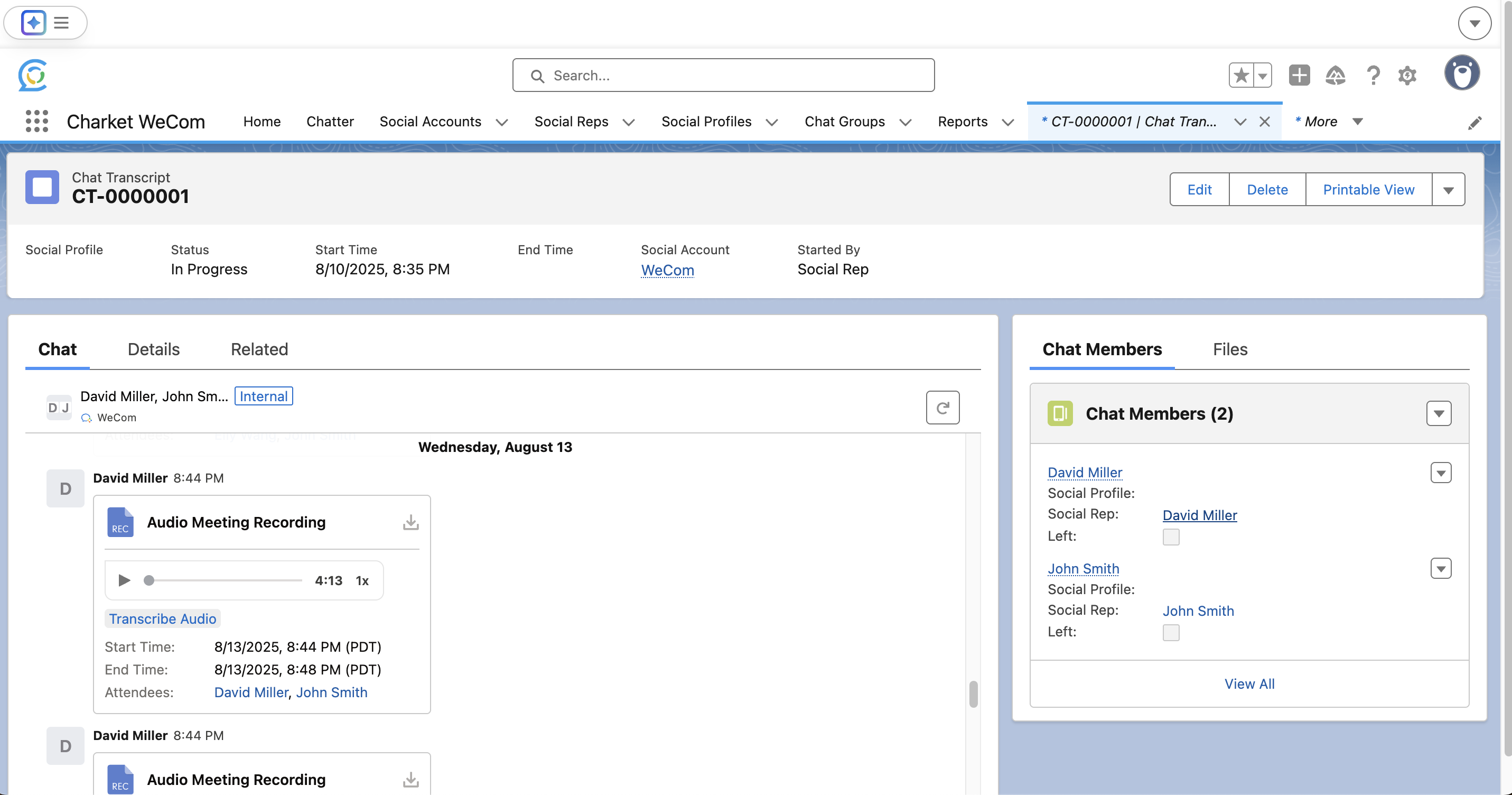Switch to the Details tab
This screenshot has height=795, width=1512.
pyautogui.click(x=153, y=349)
